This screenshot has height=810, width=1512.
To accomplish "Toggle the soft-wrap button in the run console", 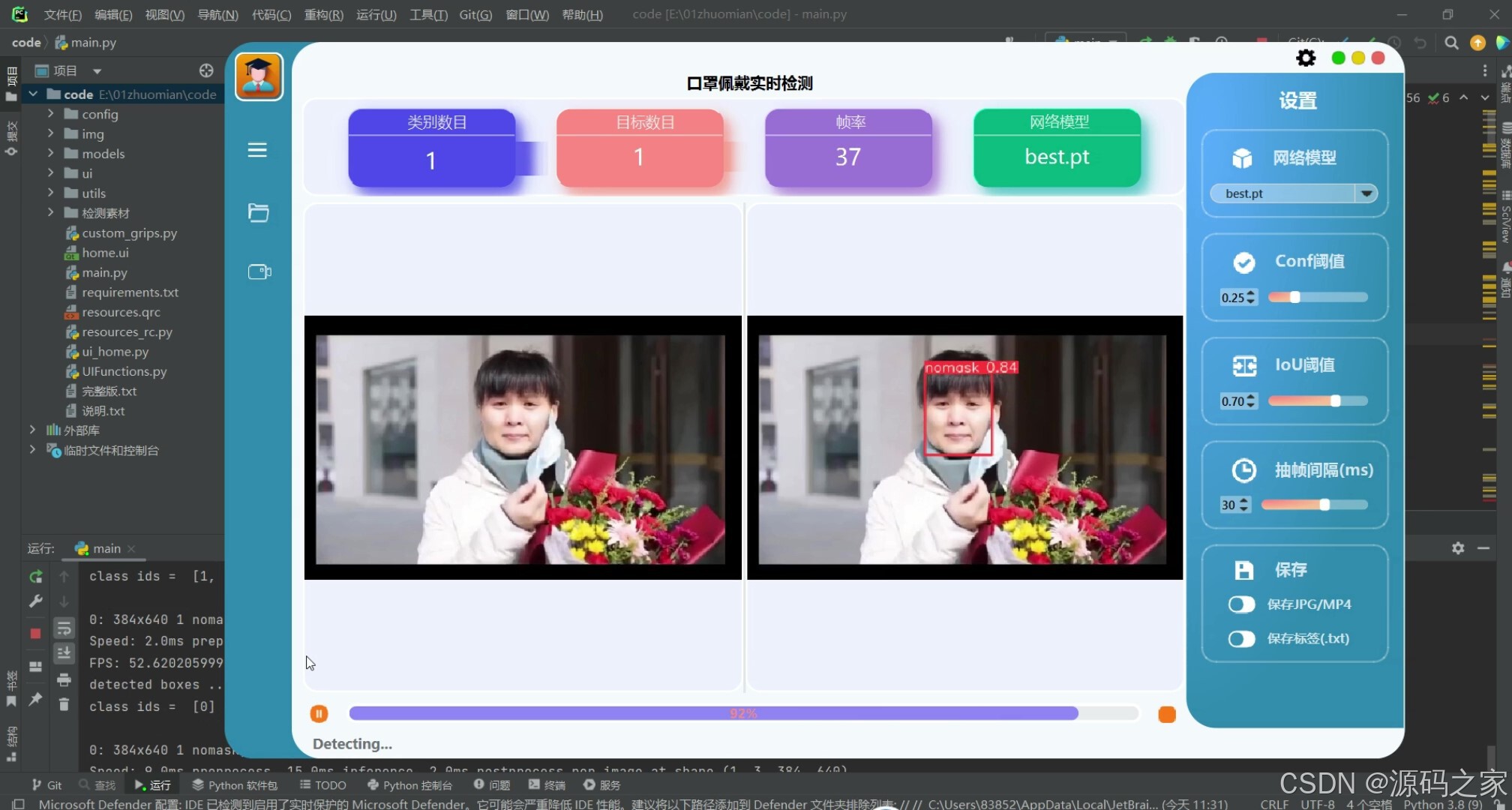I will pos(64,628).
